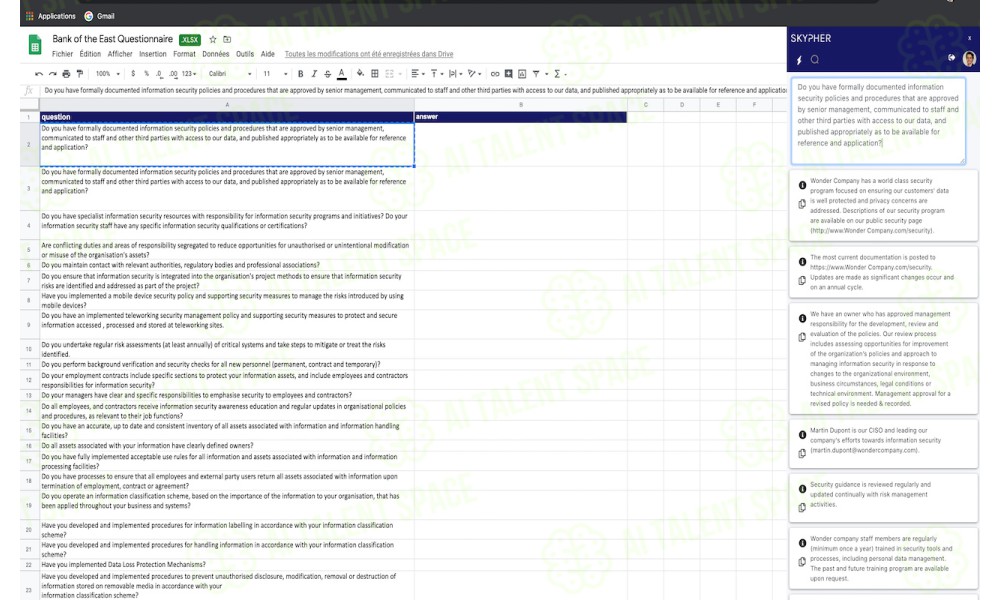Screen dimensions: 1000x600
Task: Click the Skypher question text box
Action: pyautogui.click(x=878, y=121)
